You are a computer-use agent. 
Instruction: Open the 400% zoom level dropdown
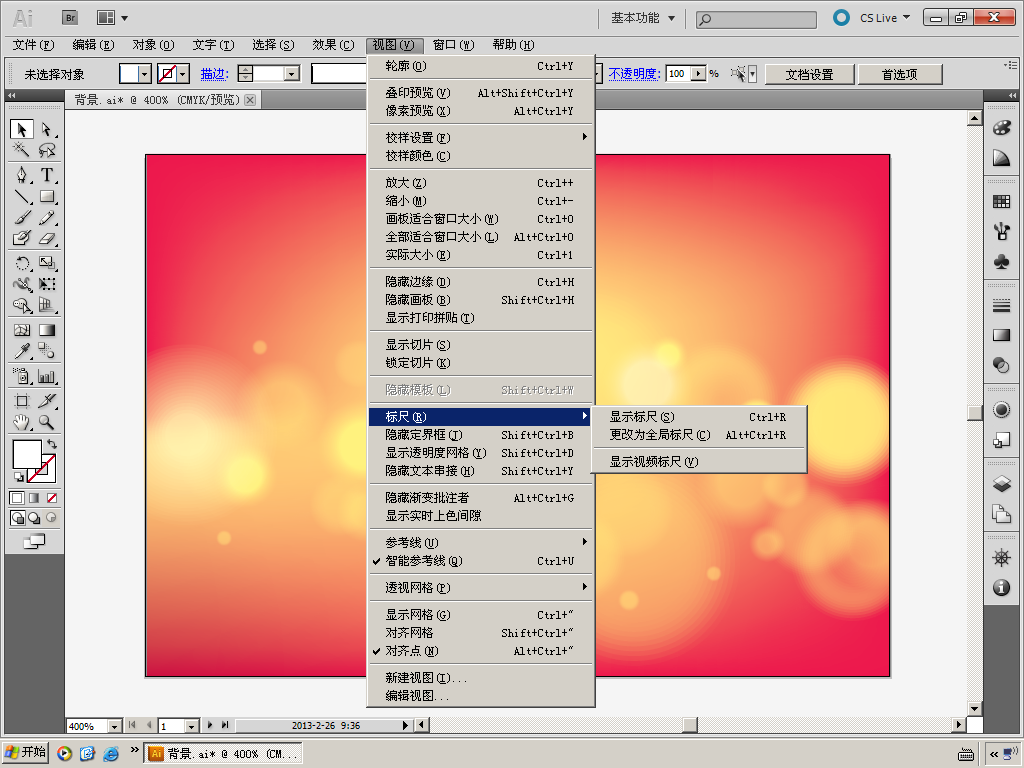[114, 726]
